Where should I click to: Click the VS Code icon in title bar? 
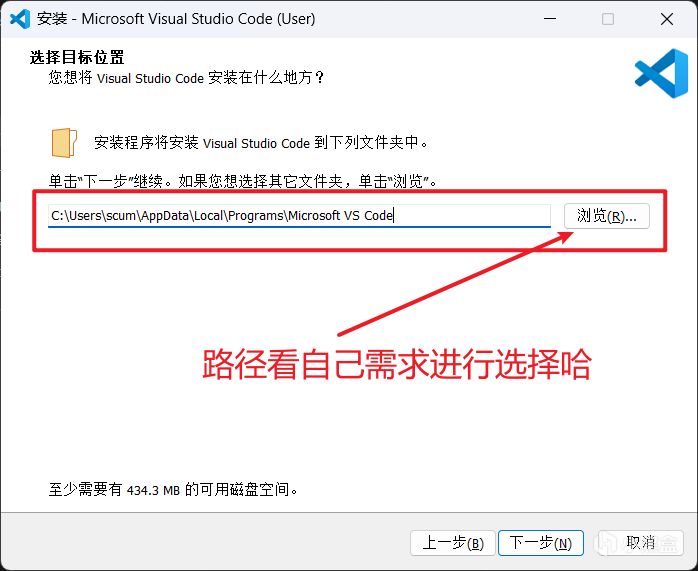[20, 19]
